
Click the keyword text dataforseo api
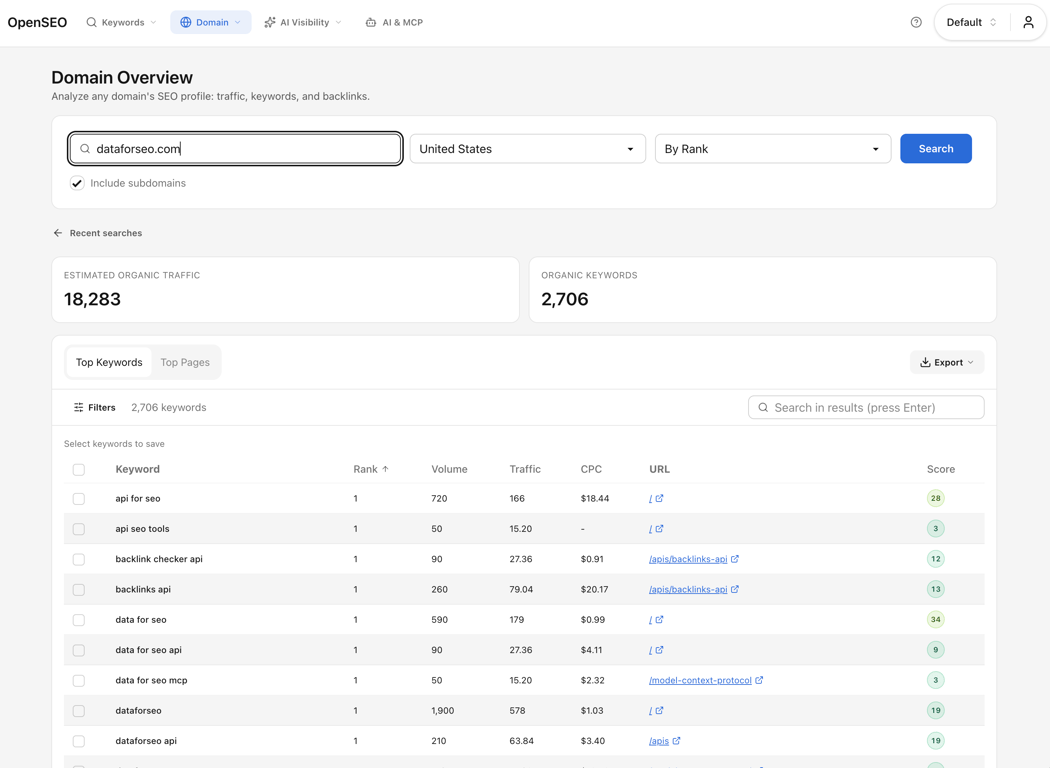coord(146,741)
